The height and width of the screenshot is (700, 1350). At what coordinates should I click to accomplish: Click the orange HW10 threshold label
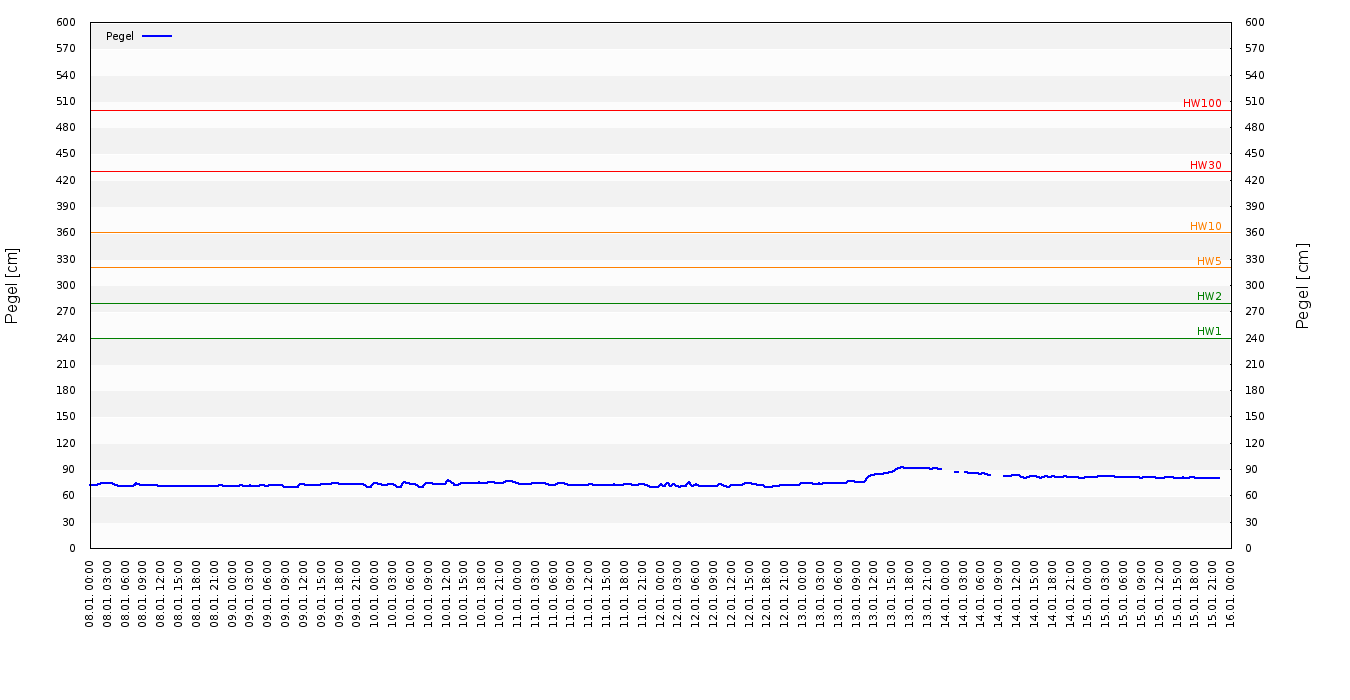click(x=1205, y=226)
